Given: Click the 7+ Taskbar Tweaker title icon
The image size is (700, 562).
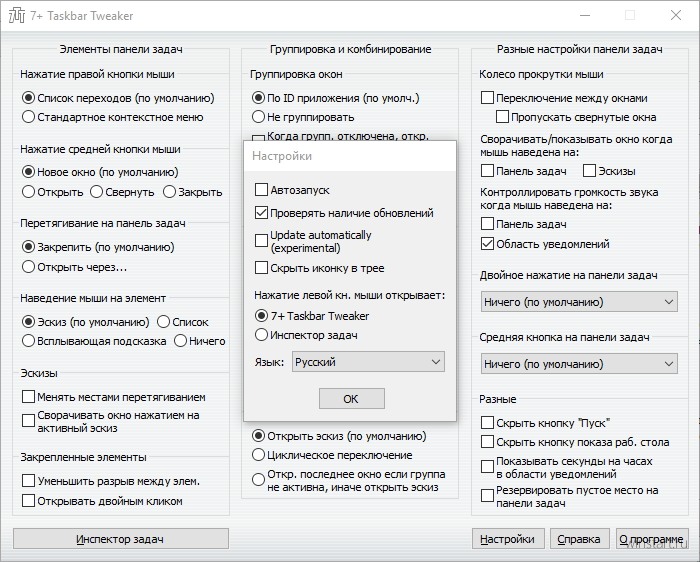Looking at the screenshot, I should 17,16.
